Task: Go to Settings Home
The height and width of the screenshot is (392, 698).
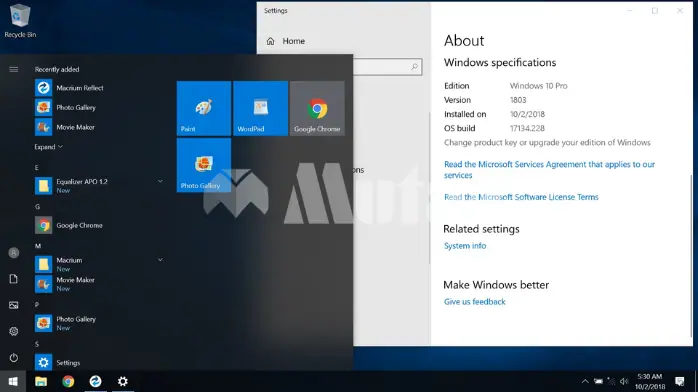Action: pos(285,41)
